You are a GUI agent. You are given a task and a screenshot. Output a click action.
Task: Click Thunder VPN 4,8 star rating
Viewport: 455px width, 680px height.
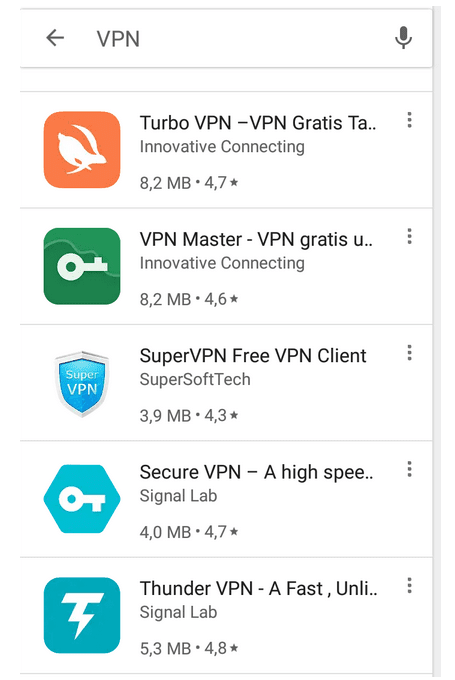221,648
